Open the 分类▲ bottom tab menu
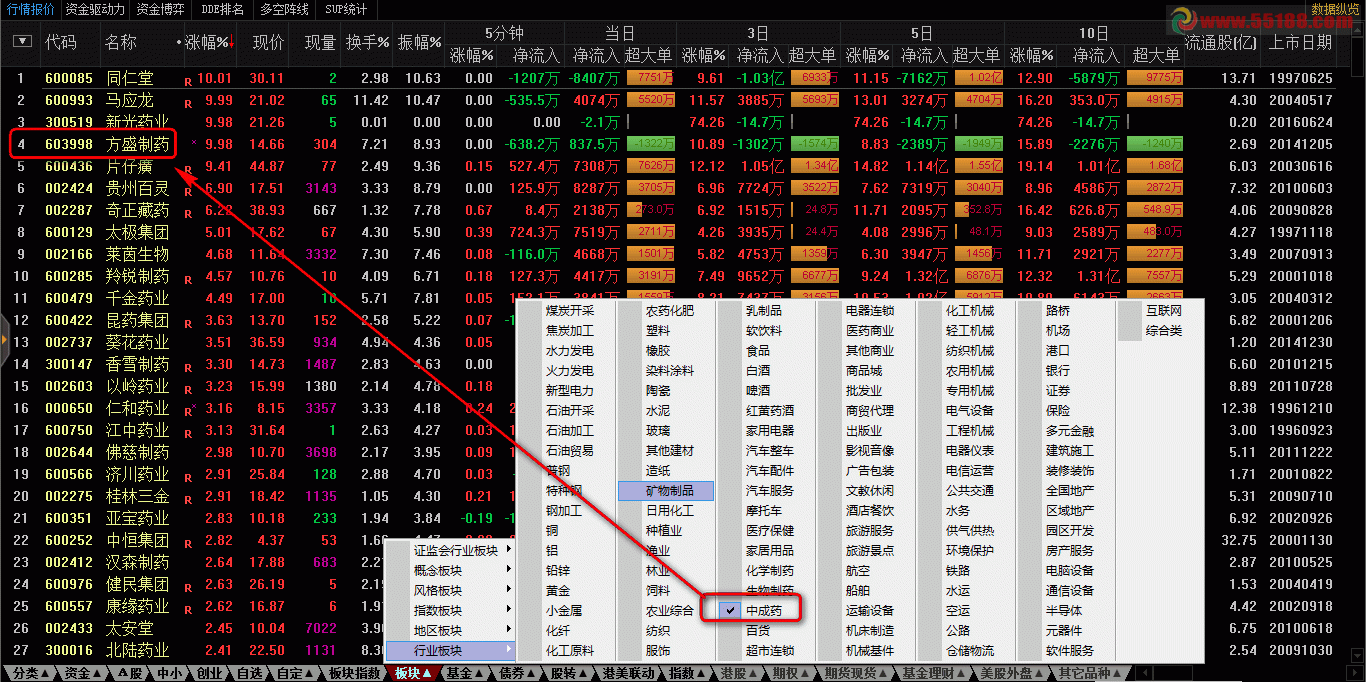 (31, 673)
